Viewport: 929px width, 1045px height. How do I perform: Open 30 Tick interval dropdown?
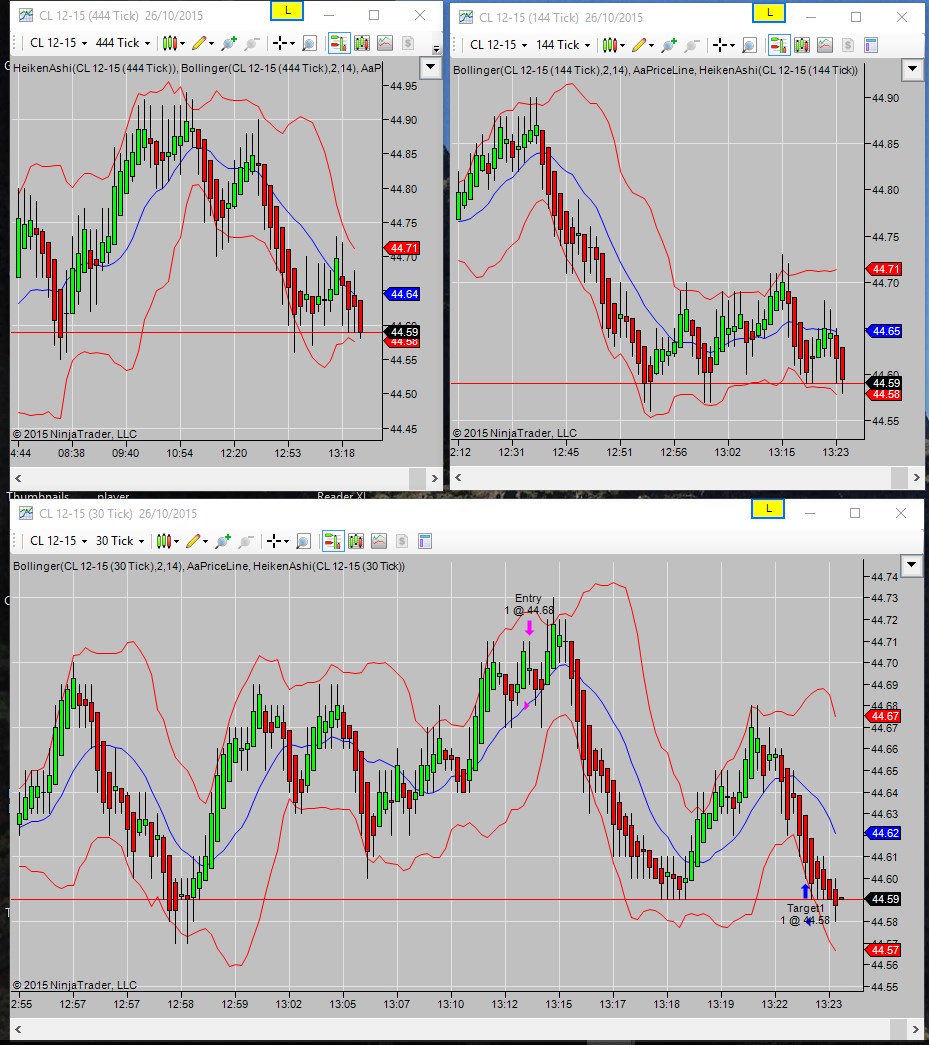(x=120, y=541)
